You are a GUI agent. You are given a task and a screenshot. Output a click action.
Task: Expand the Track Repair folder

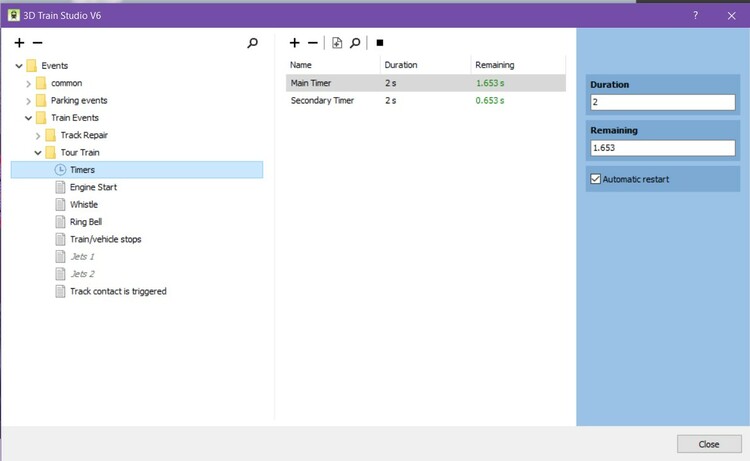click(x=38, y=135)
